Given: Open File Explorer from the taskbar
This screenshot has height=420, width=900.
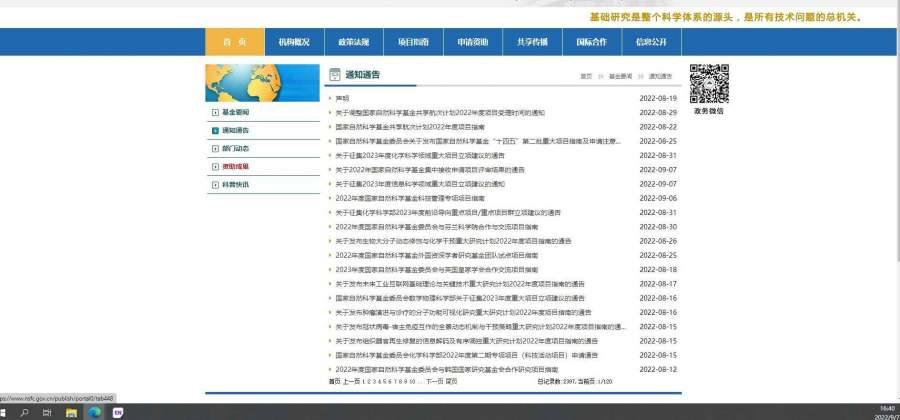Looking at the screenshot, I should click(72, 411).
